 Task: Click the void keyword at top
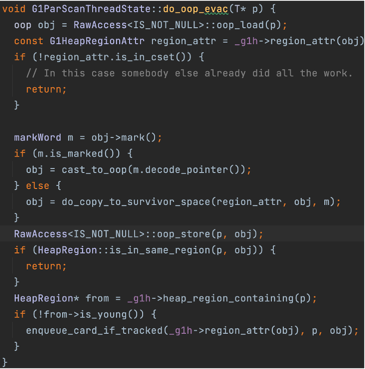click(x=14, y=9)
